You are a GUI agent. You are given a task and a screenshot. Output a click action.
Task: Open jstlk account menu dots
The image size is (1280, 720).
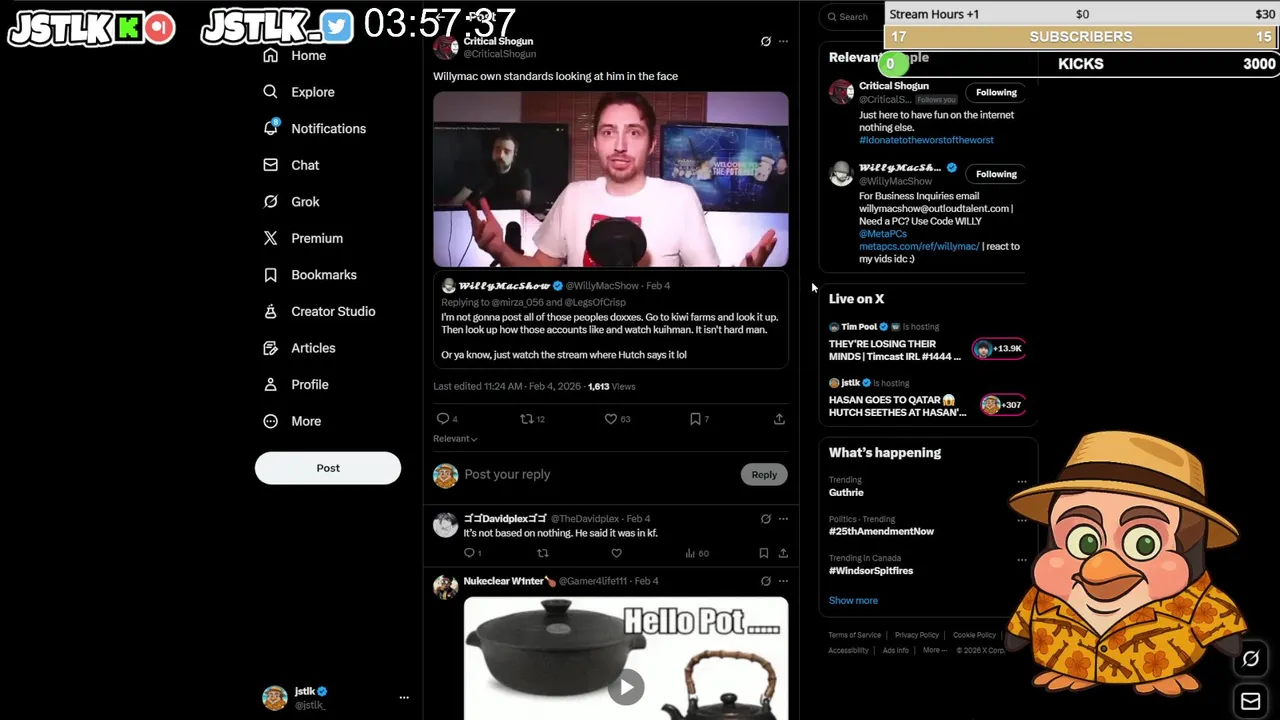tap(404, 697)
